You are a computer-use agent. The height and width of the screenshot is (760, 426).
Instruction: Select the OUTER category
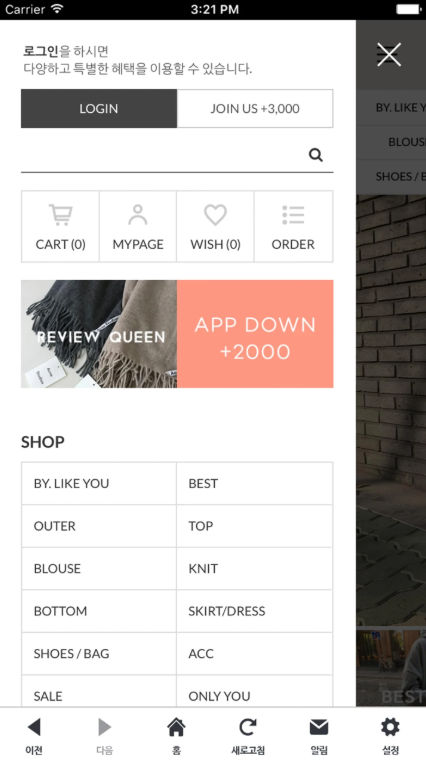coord(99,526)
